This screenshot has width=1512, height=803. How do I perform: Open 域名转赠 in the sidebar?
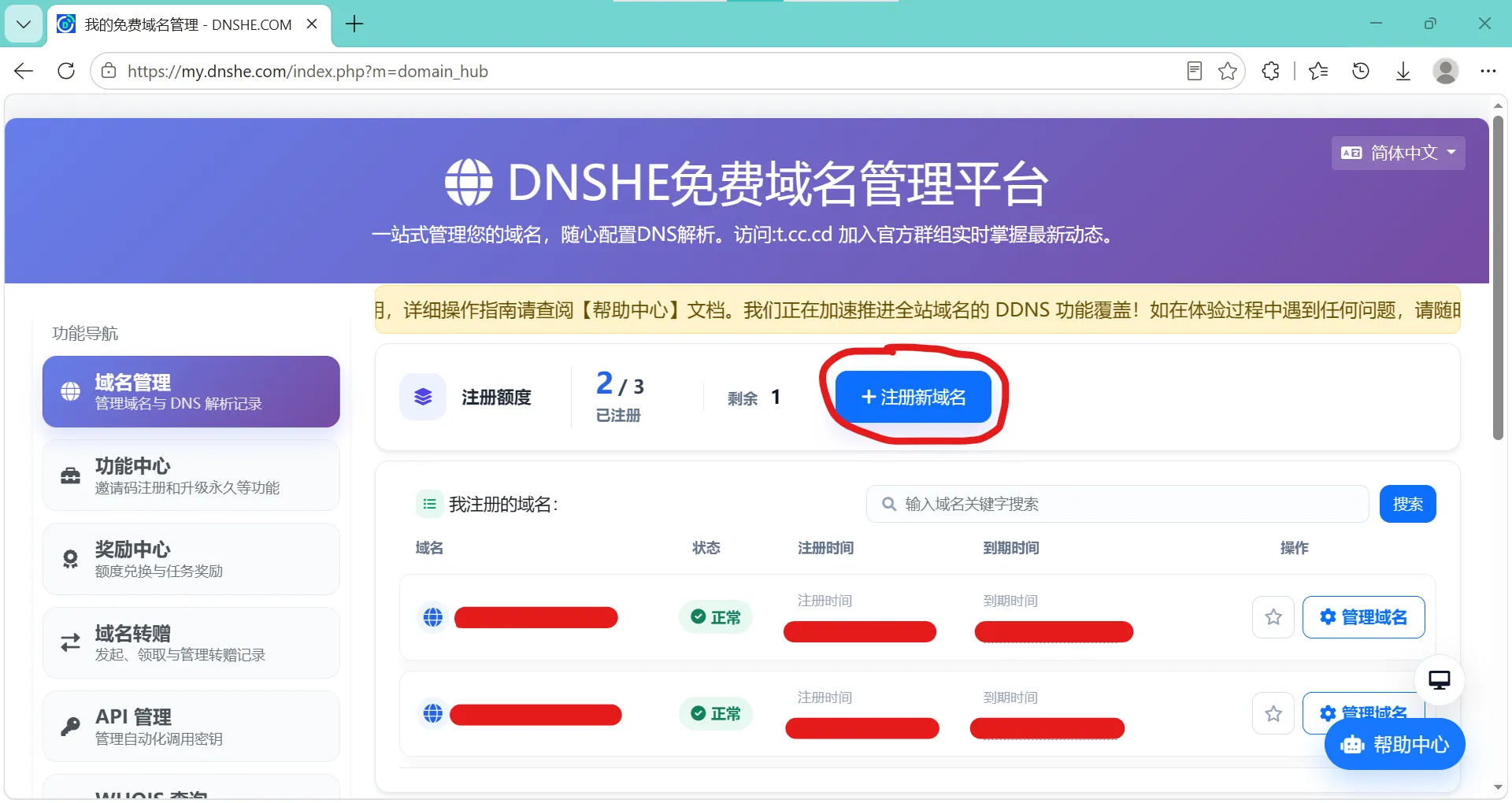[x=191, y=642]
